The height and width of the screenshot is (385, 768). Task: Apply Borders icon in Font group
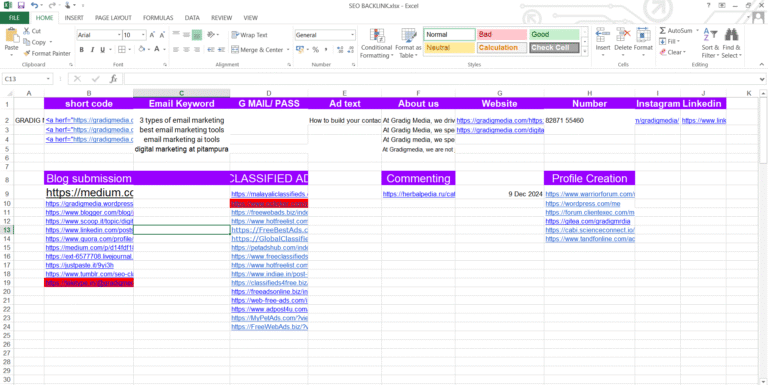pyautogui.click(x=120, y=49)
